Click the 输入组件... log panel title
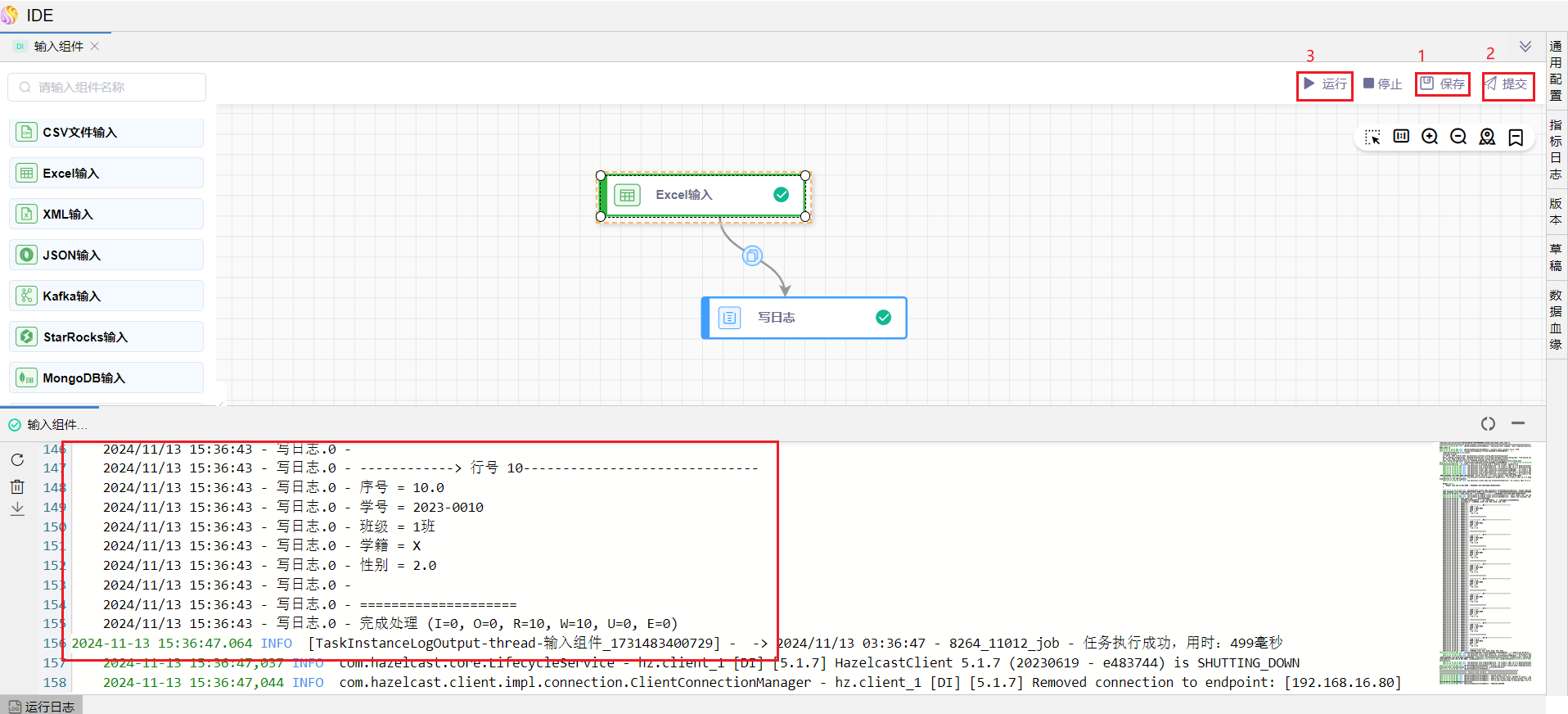 (56, 425)
